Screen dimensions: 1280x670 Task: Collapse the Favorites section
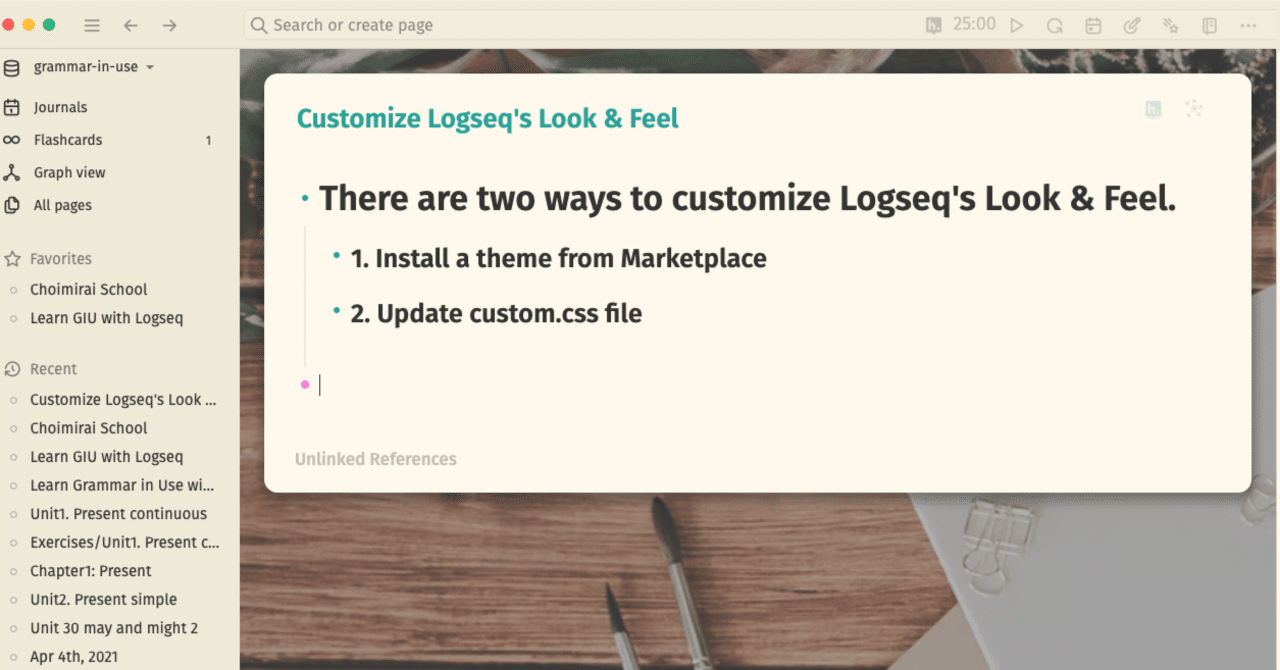(62, 258)
